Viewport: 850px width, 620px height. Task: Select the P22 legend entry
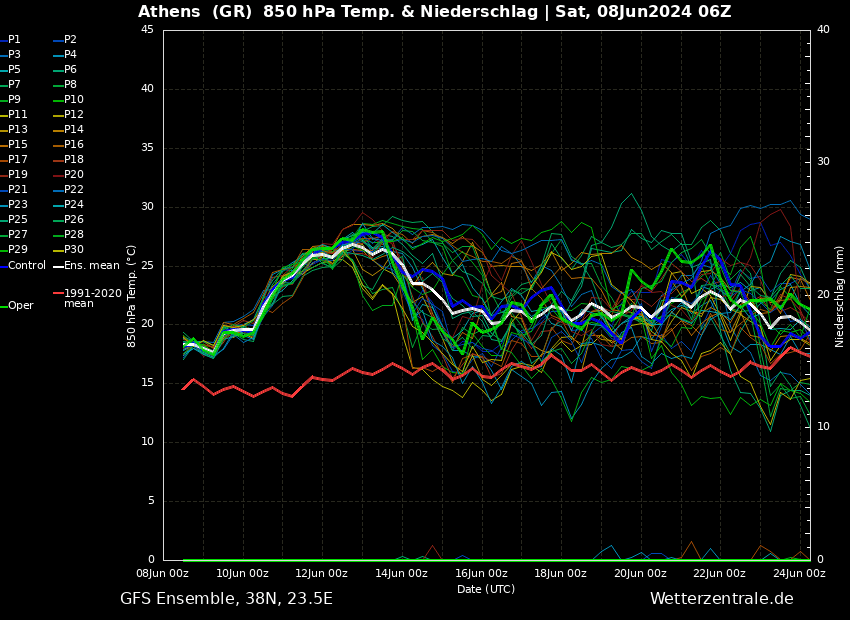coord(73,190)
